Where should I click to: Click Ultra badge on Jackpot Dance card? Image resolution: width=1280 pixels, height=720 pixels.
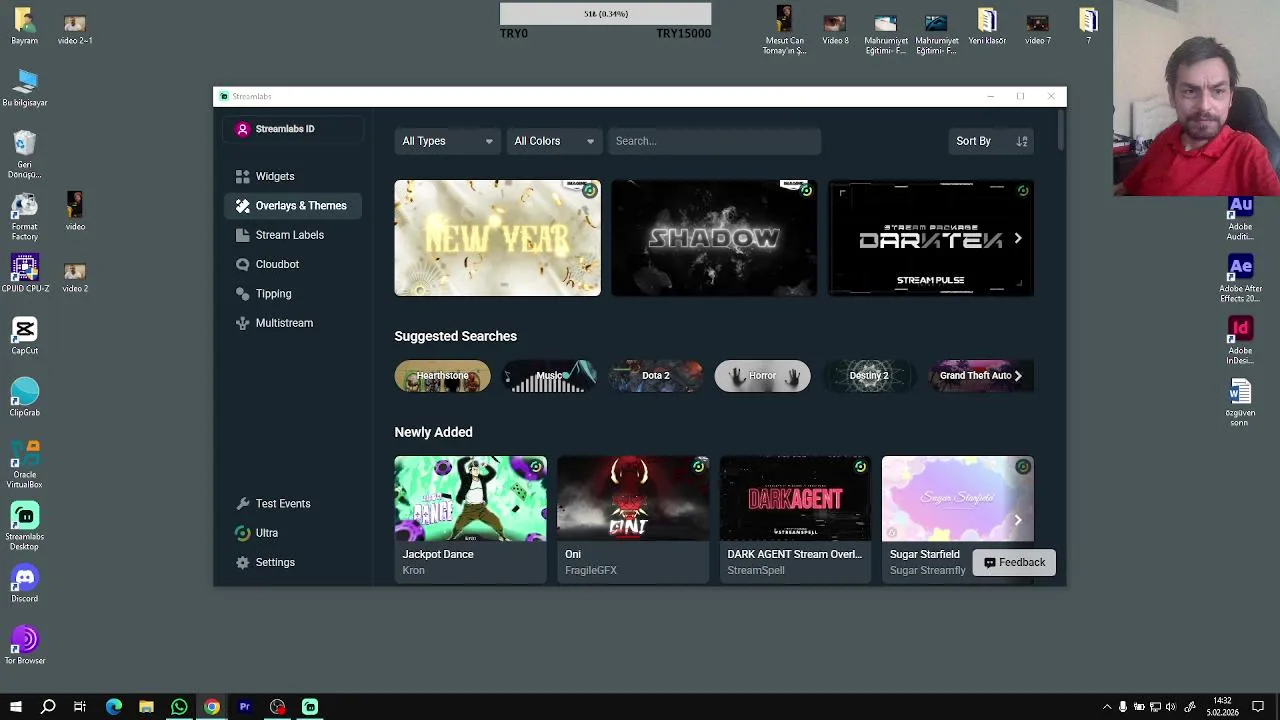(536, 467)
